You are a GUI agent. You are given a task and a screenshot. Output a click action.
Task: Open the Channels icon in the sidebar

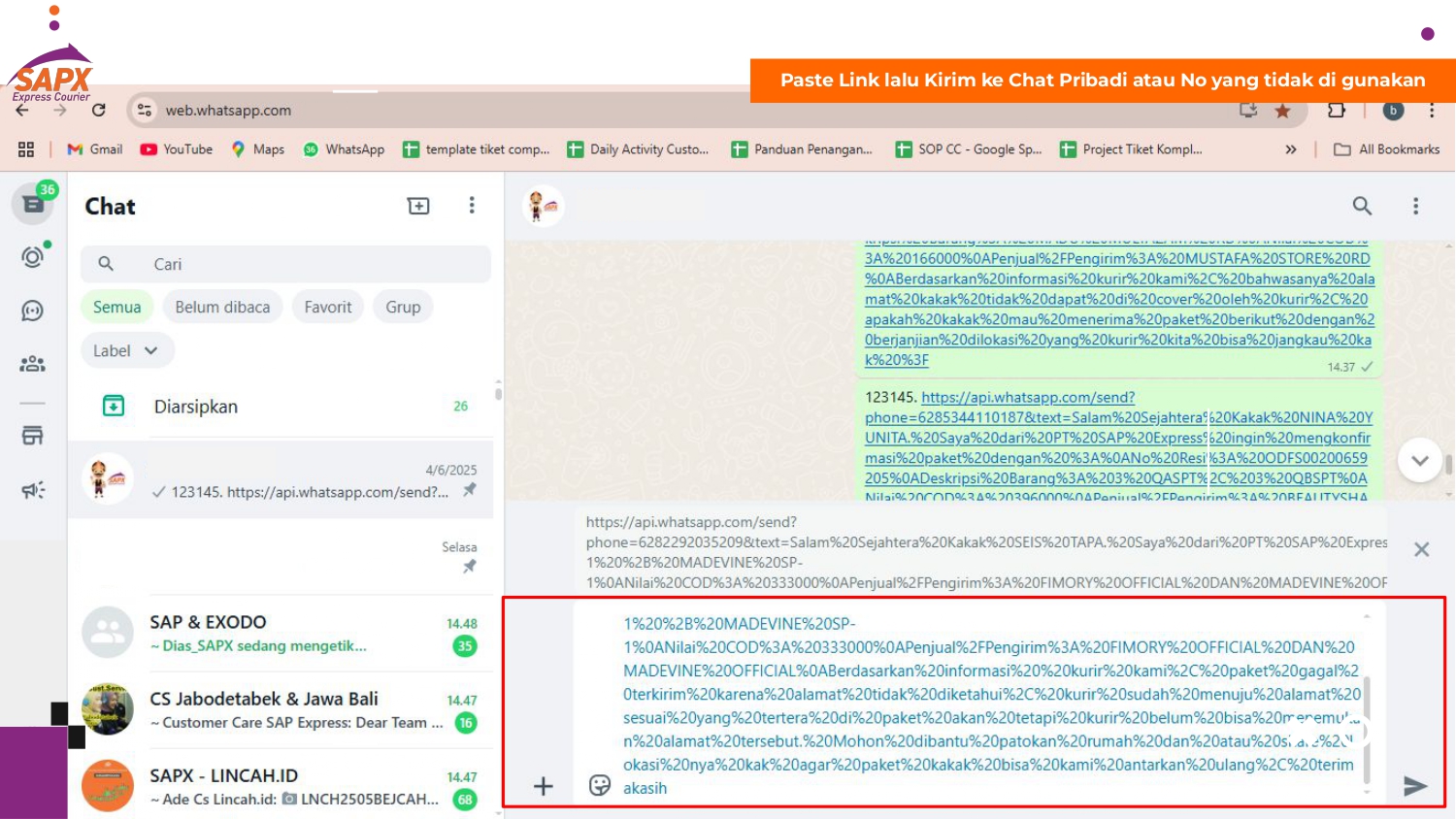coord(33,311)
